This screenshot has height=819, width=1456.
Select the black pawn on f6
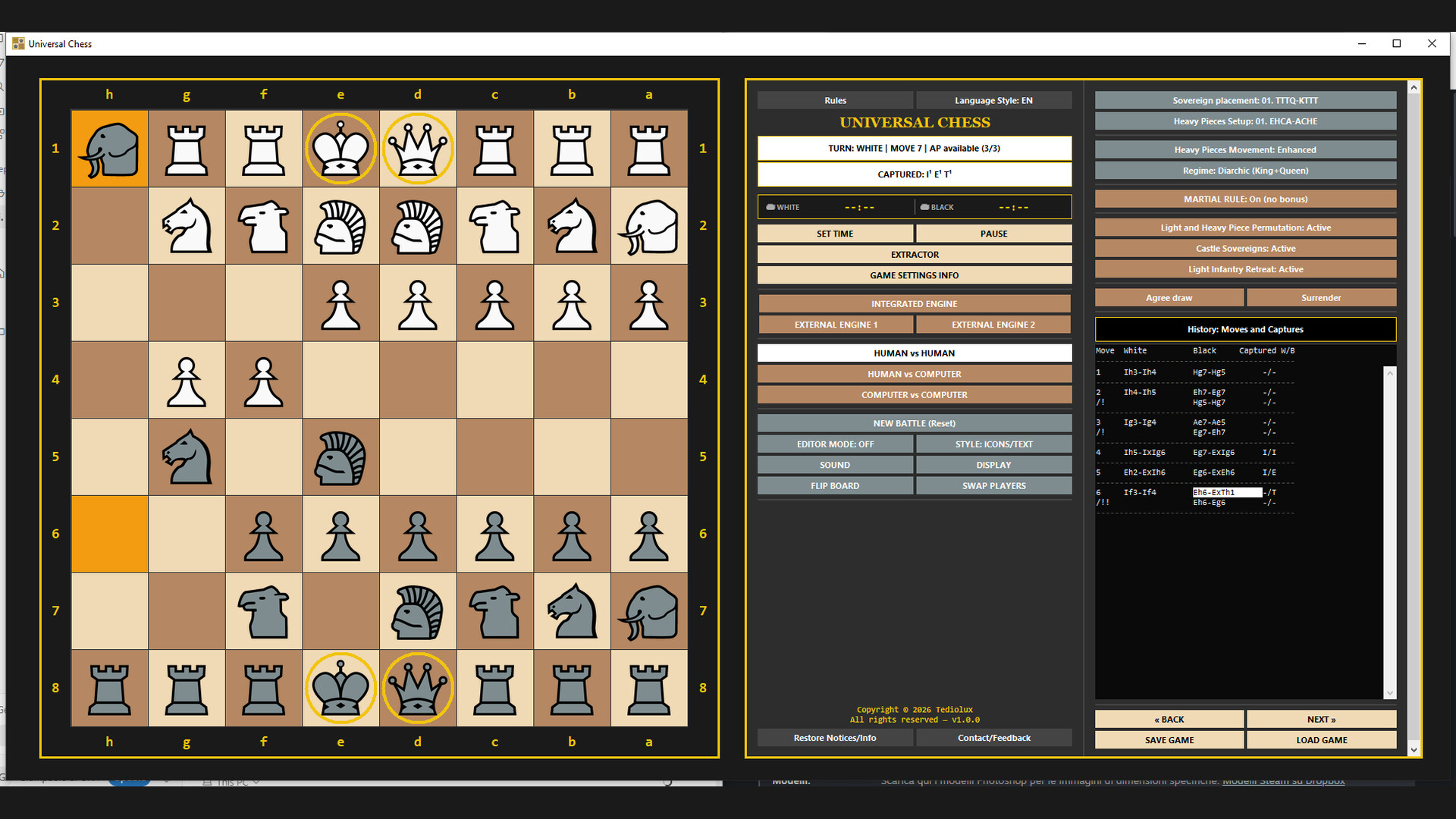pyautogui.click(x=263, y=535)
